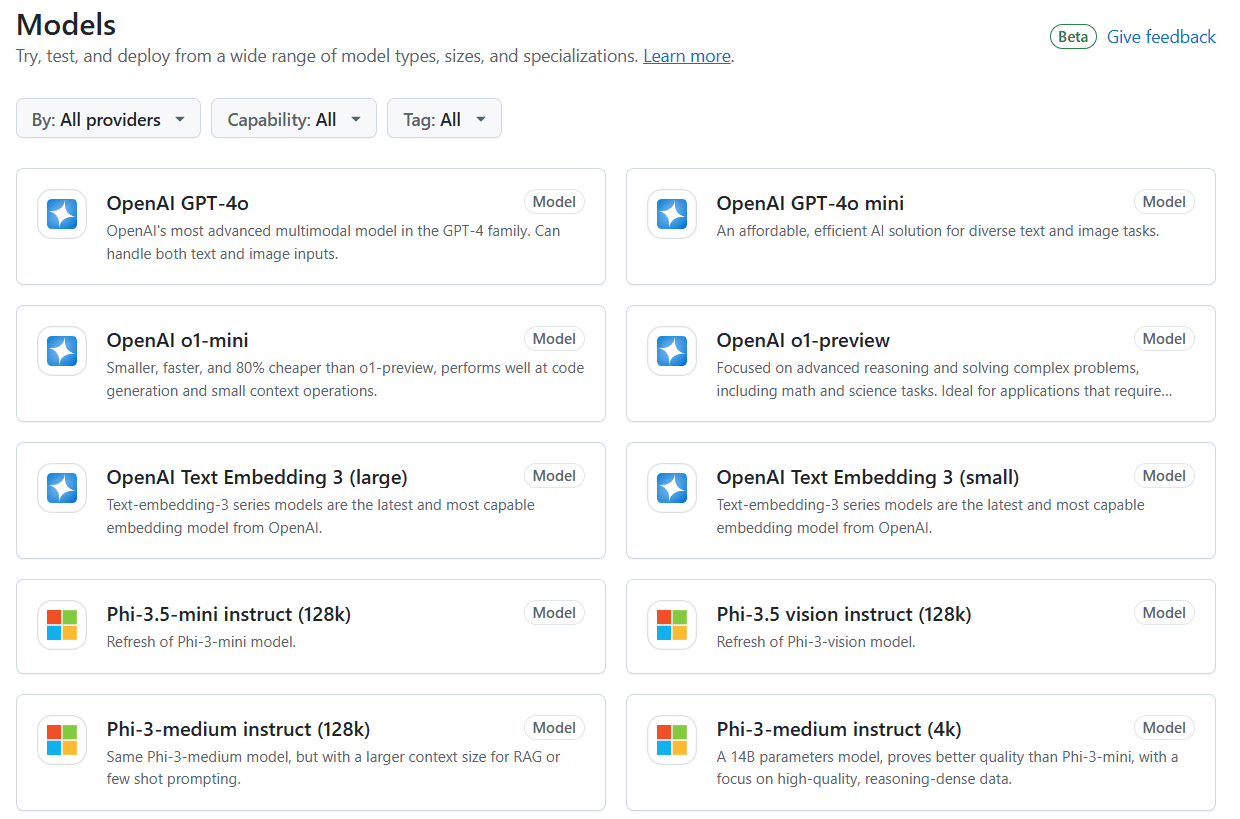Click 'Smaller, faster, and 80% cheaper' description
Image resolution: width=1240 pixels, height=819 pixels.
point(345,379)
